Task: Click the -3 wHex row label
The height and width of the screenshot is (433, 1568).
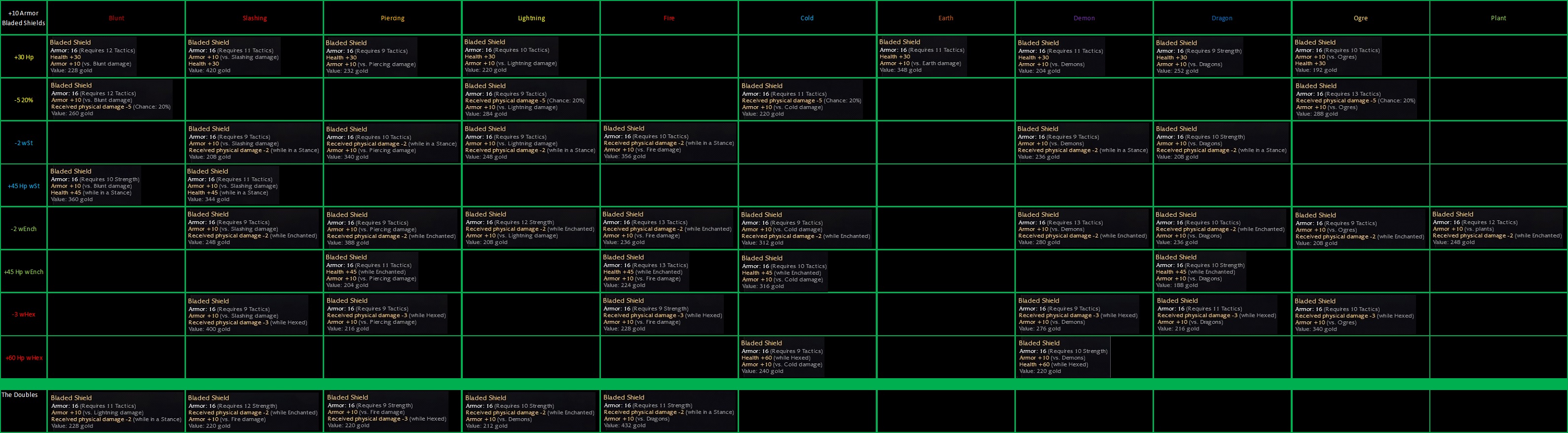Action: click(x=24, y=314)
